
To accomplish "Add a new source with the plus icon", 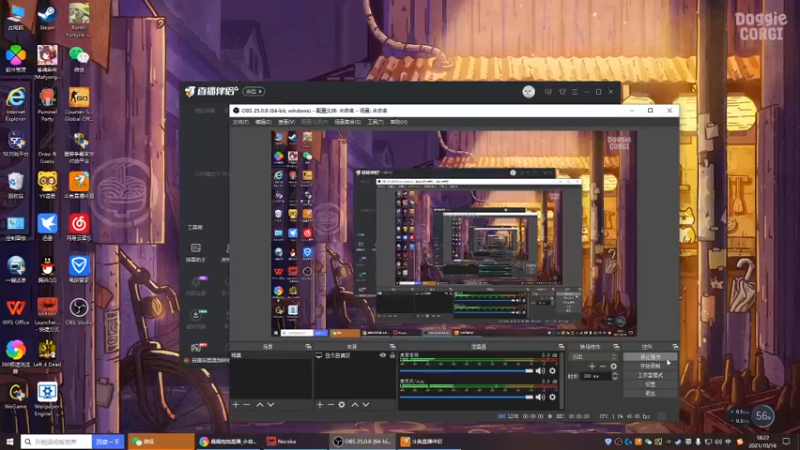I will 319,405.
